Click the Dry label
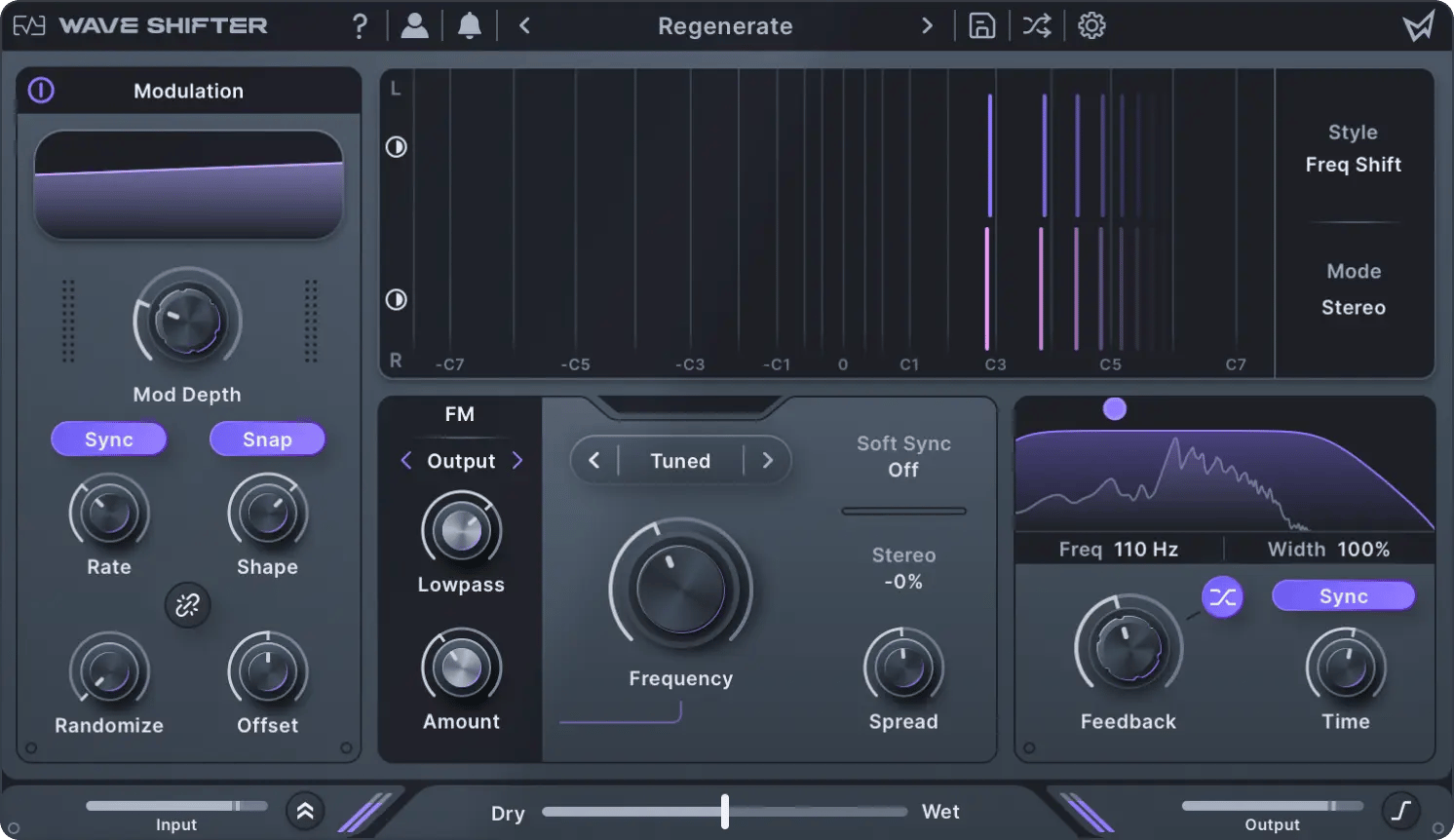 (508, 813)
